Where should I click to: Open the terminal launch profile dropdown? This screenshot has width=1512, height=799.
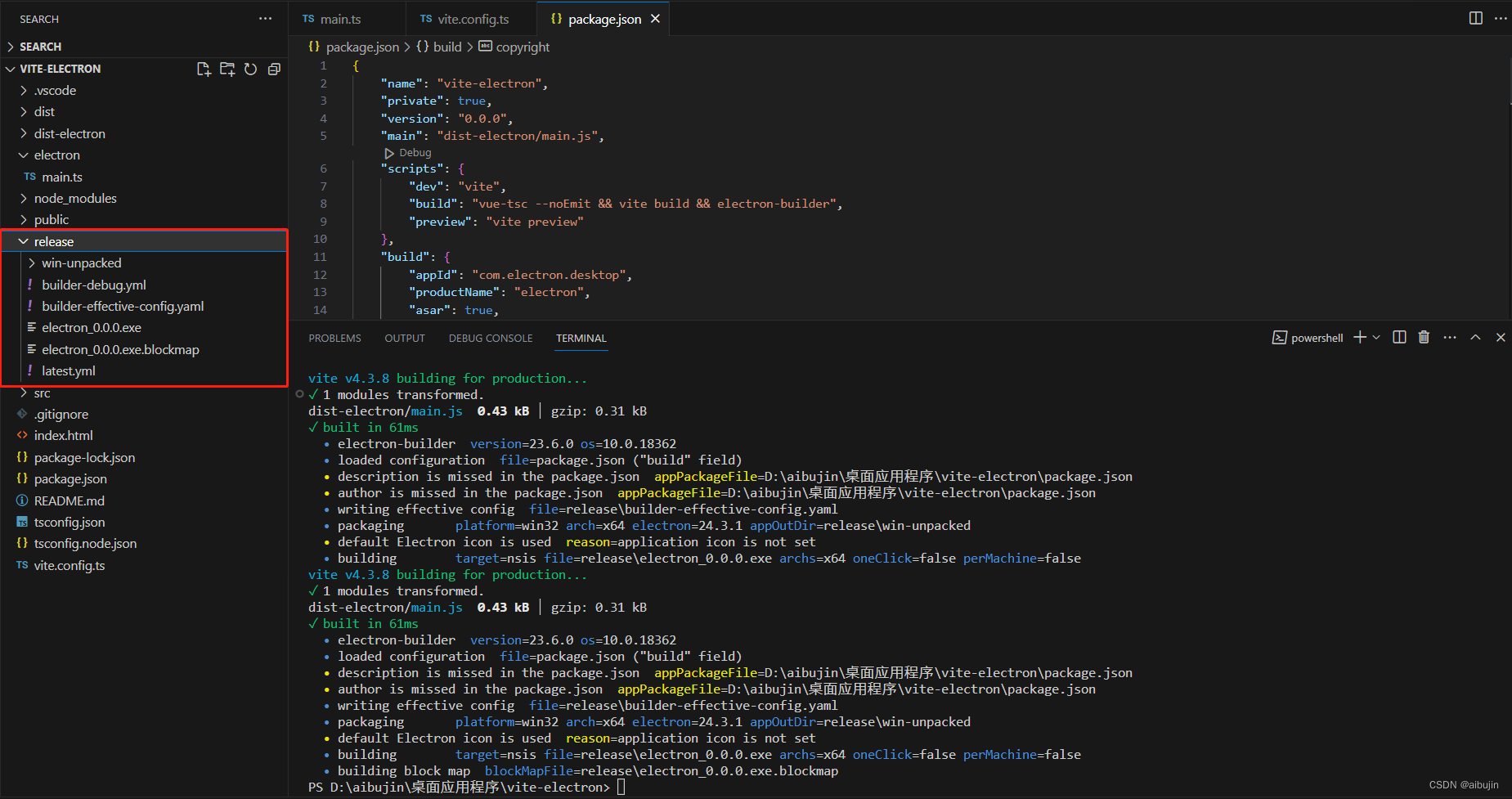[1376, 337]
